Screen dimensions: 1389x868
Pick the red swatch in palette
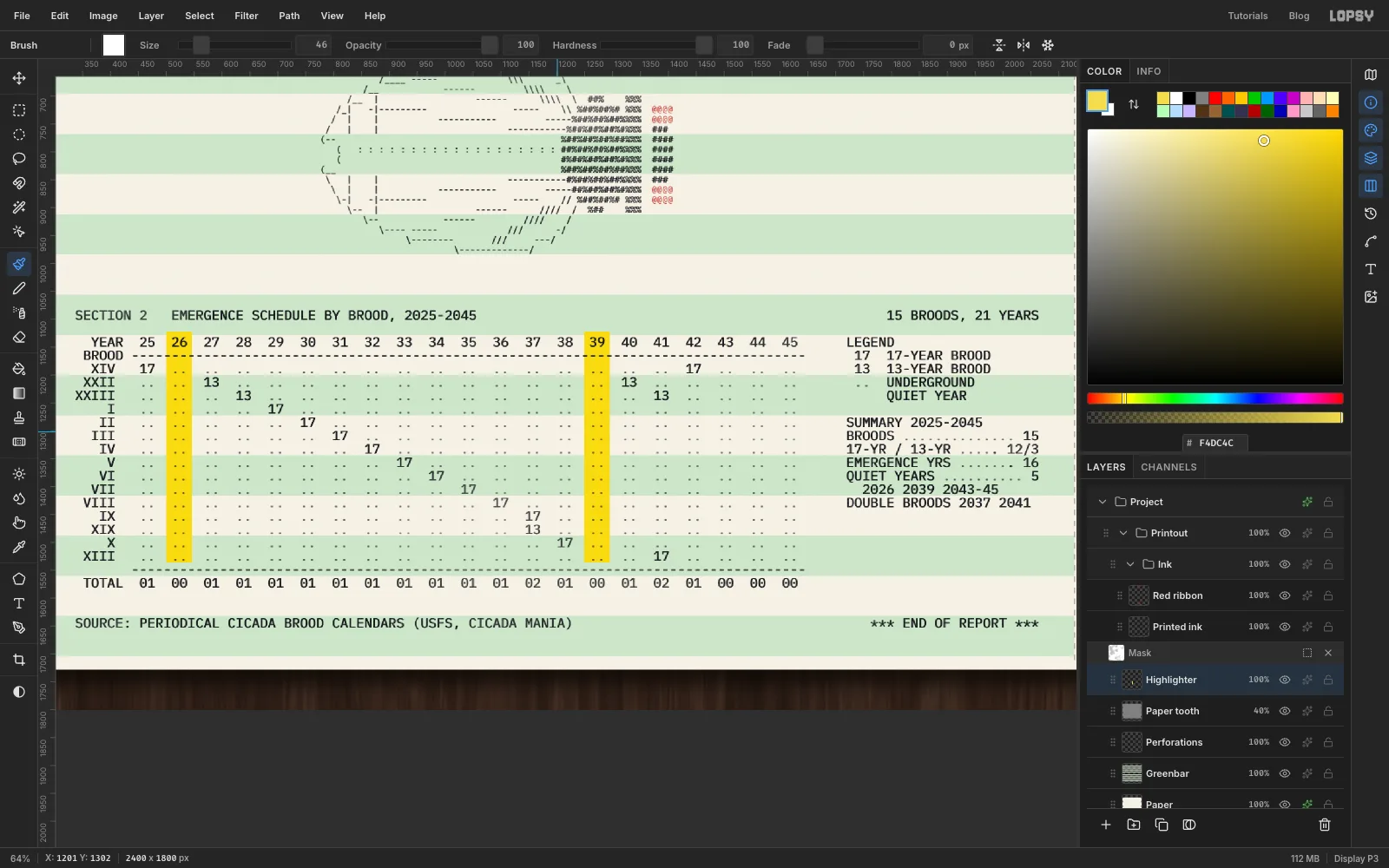click(1215, 98)
